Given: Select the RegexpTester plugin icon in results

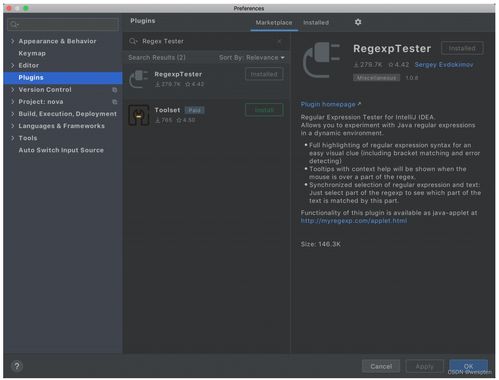Looking at the screenshot, I should click(x=139, y=79).
